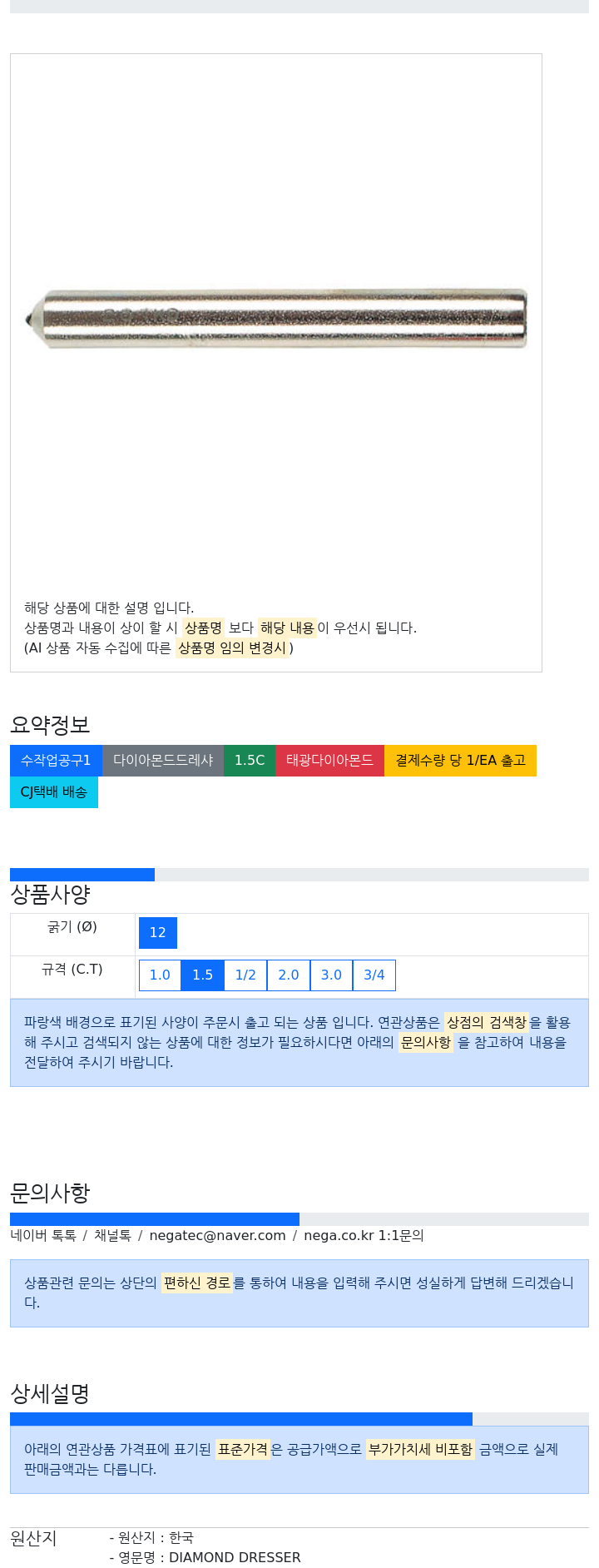Open 네이버 톡톡 inquiry link
This screenshot has height=1568, width=599.
pyautogui.click(x=43, y=1236)
